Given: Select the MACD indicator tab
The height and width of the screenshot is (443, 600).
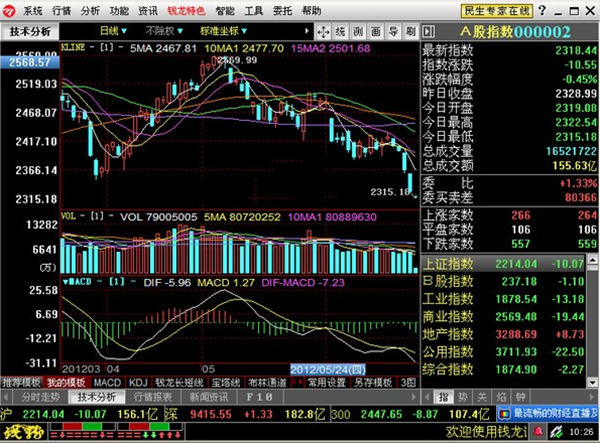Looking at the screenshot, I should [x=108, y=382].
